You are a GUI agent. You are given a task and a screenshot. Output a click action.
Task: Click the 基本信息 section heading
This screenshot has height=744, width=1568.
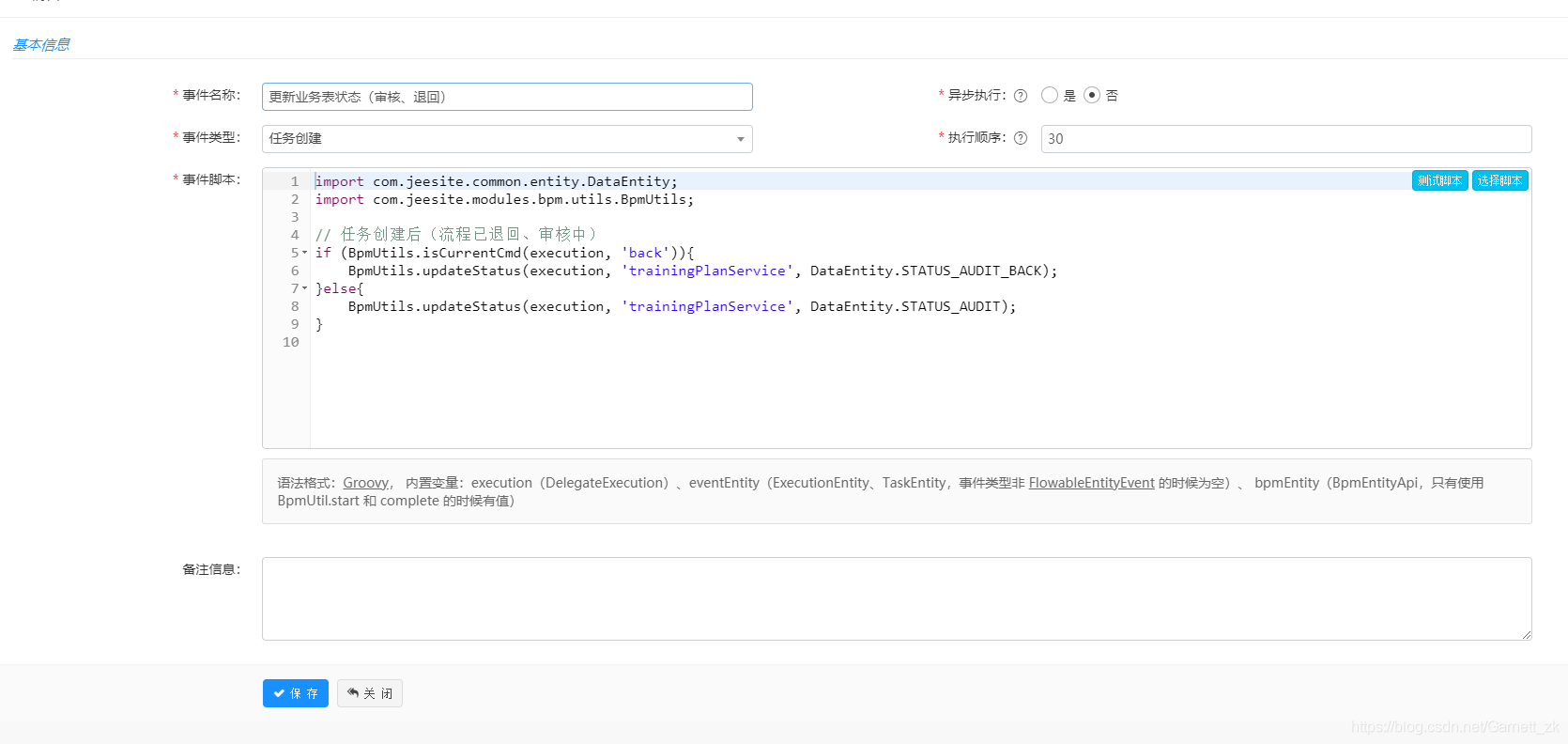[41, 44]
